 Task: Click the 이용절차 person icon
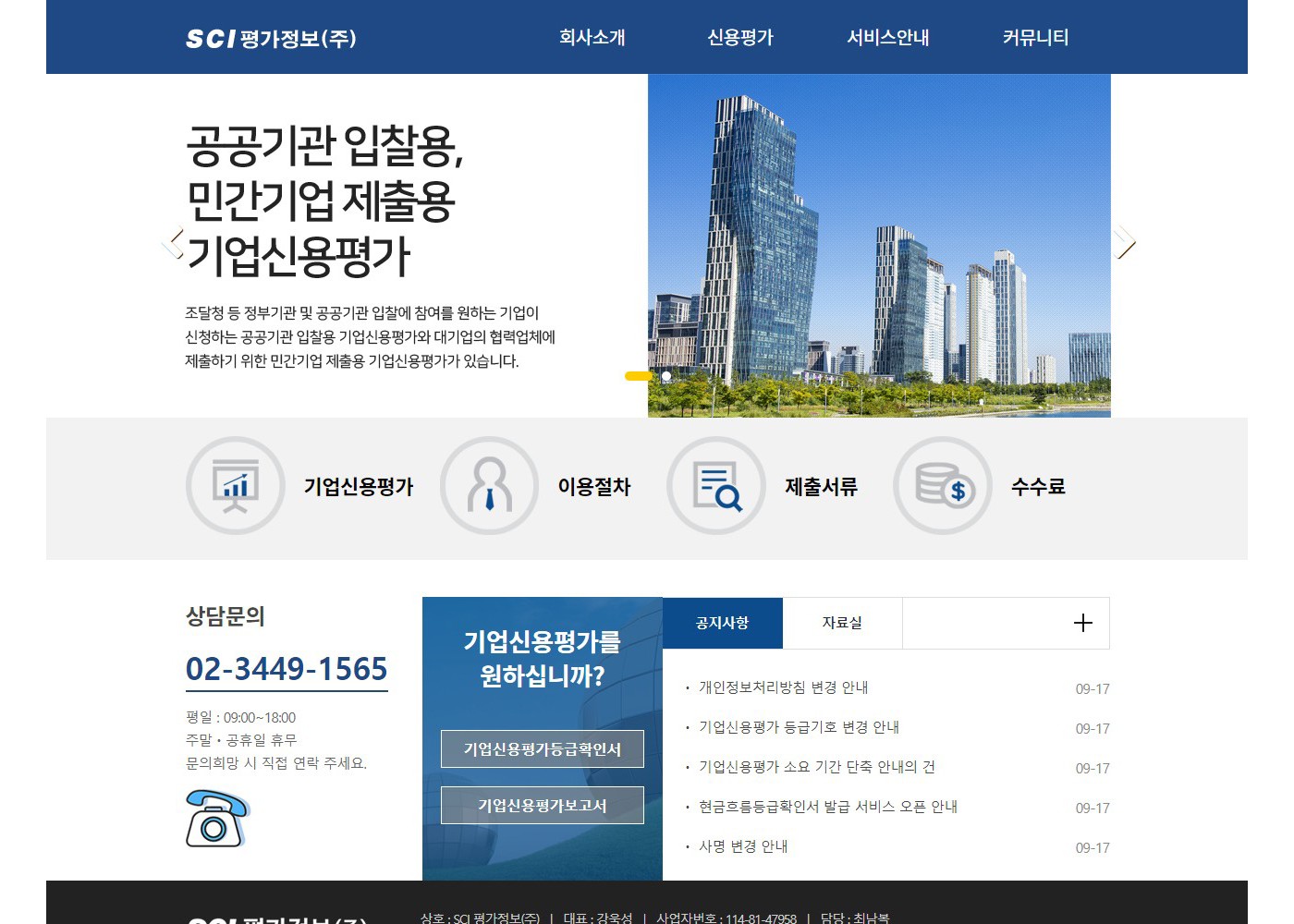coord(489,486)
